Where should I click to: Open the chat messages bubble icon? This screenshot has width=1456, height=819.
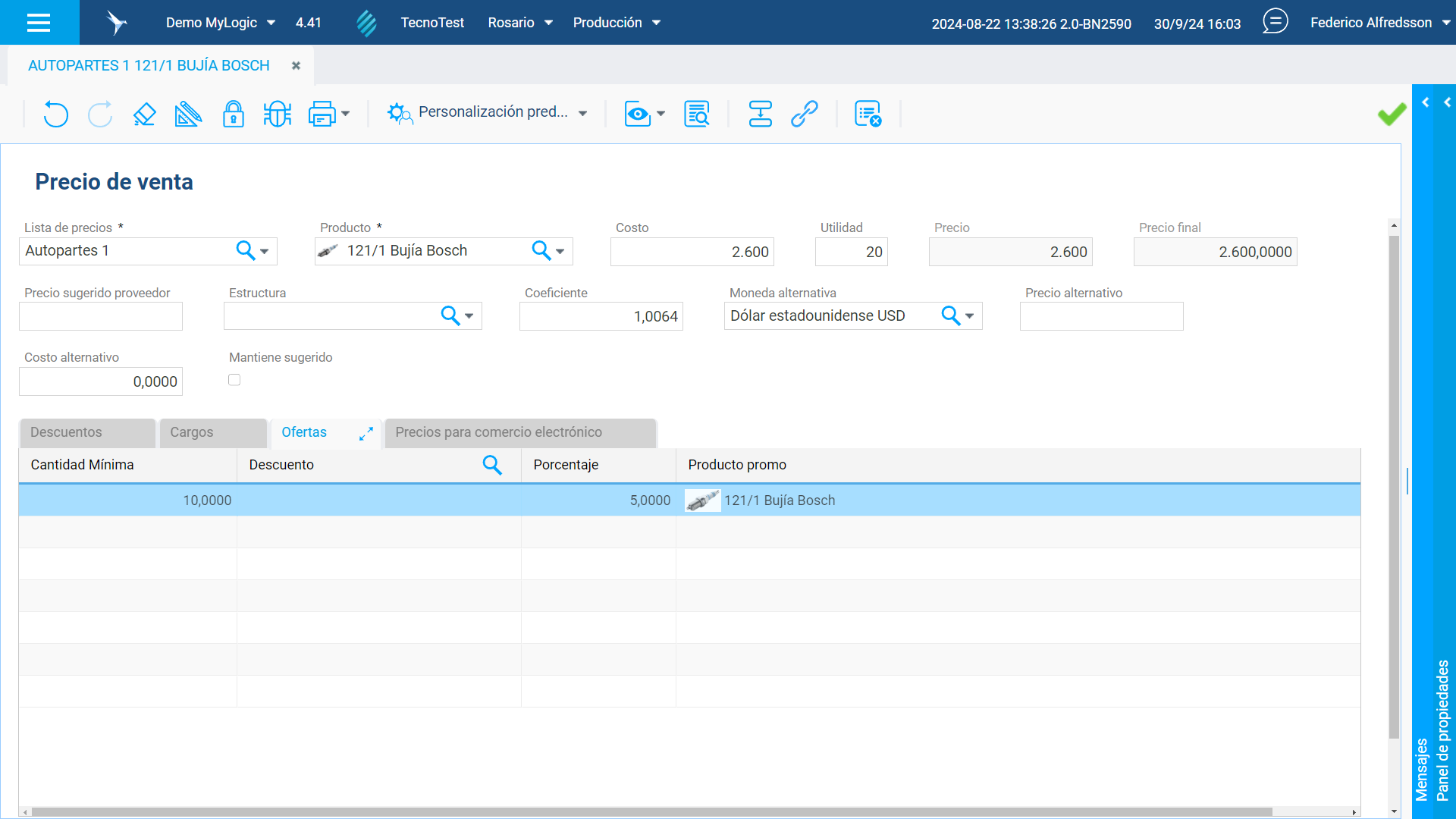[1276, 21]
